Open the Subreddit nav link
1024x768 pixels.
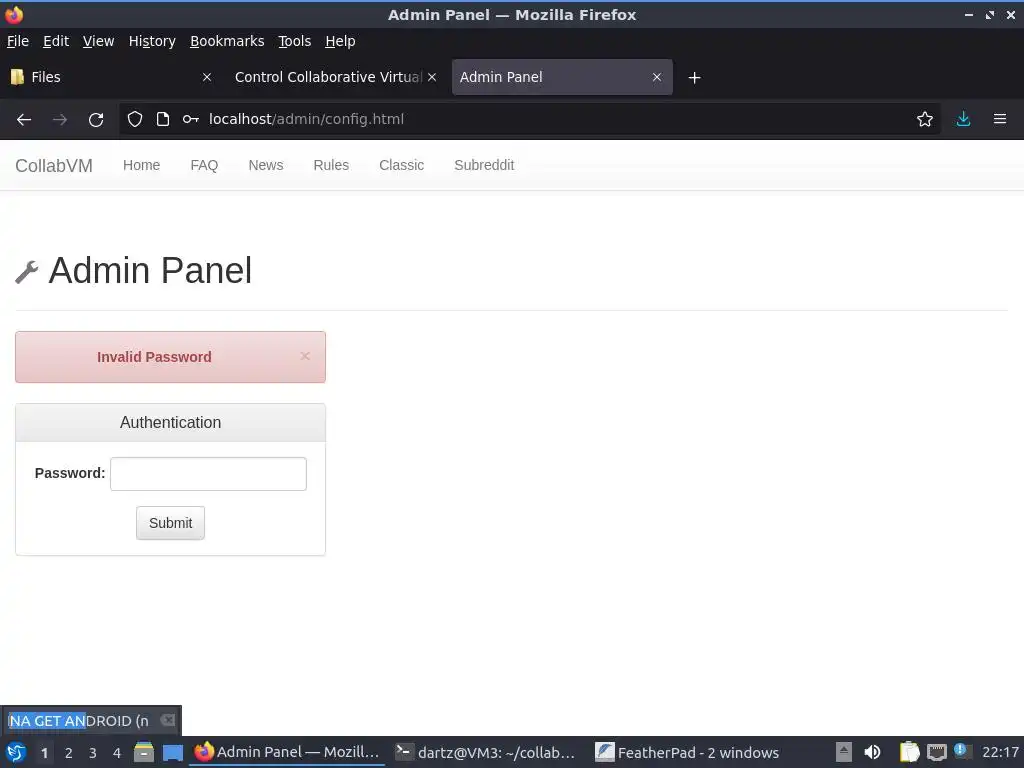point(484,165)
